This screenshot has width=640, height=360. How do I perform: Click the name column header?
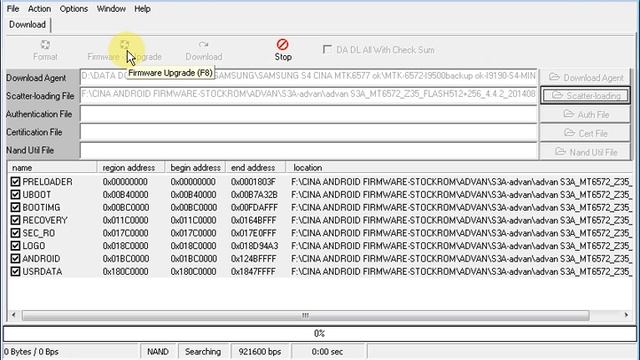tap(52, 167)
